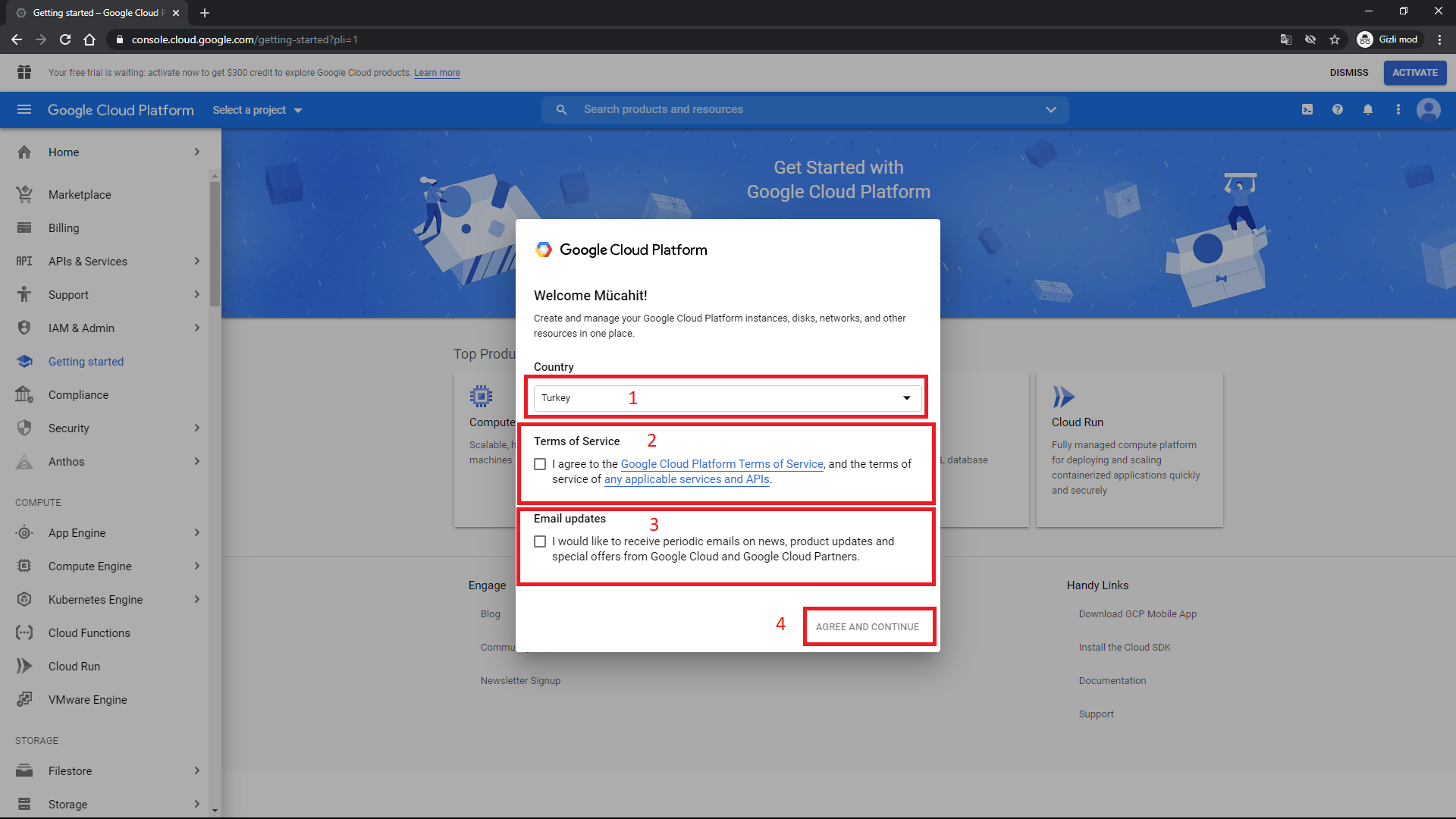Screen dimensions: 1456x819
Task: Open notifications bell icon
Action: [x=1368, y=110]
